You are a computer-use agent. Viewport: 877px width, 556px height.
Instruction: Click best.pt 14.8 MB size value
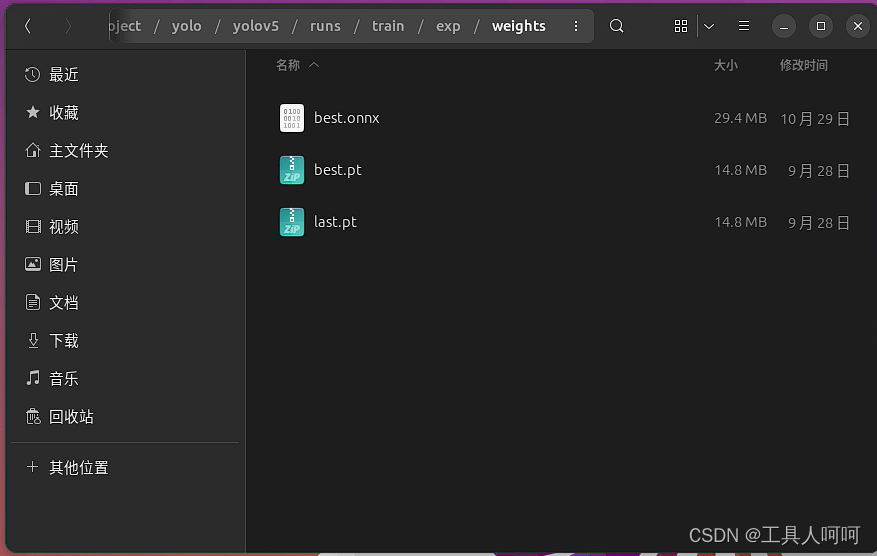pos(740,170)
